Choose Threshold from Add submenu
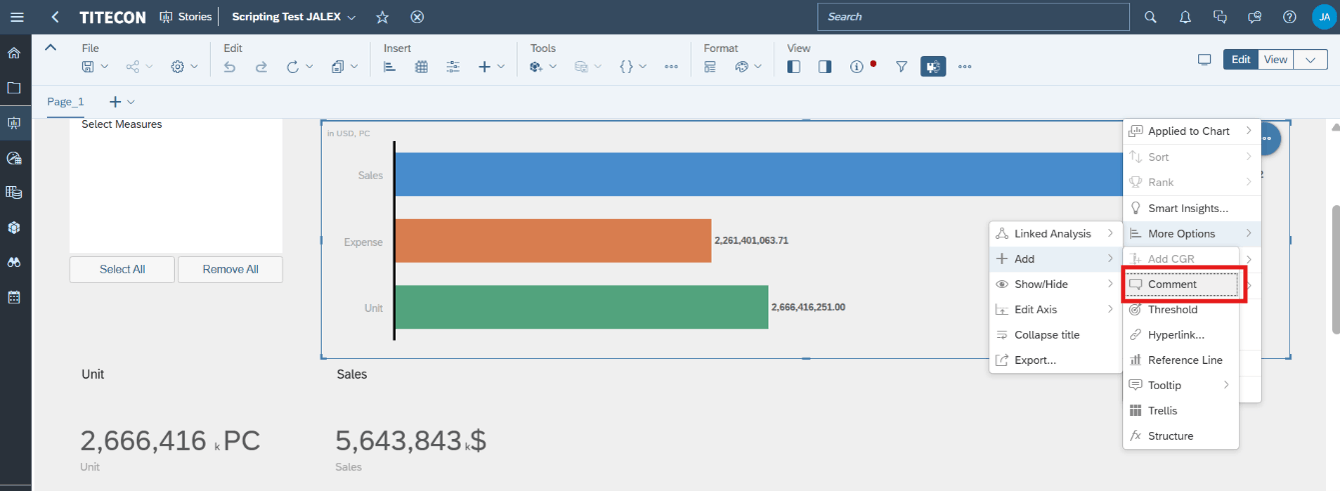The image size is (1340, 491). 1181,310
